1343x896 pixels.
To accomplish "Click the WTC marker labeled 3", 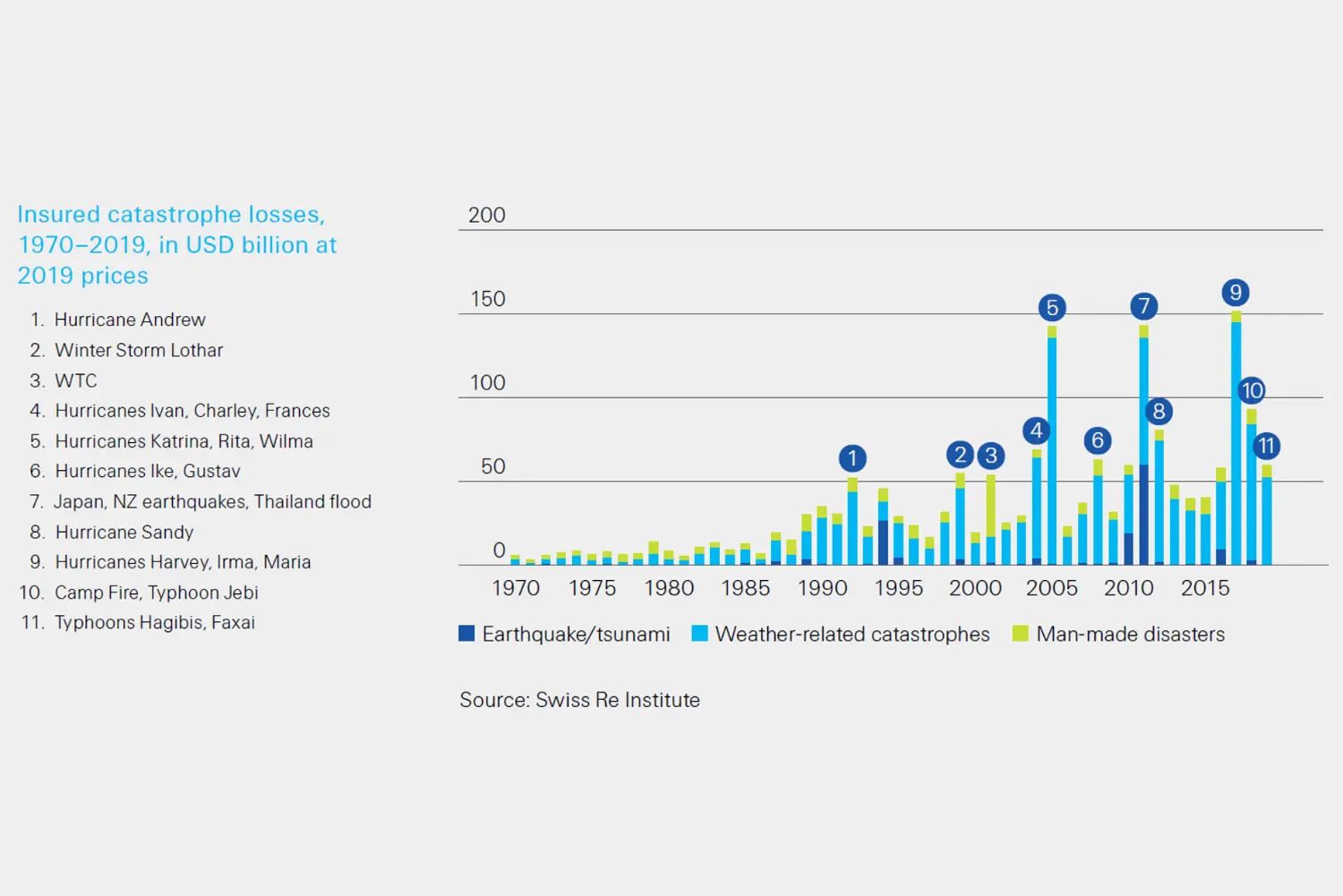I will pos(991,456).
